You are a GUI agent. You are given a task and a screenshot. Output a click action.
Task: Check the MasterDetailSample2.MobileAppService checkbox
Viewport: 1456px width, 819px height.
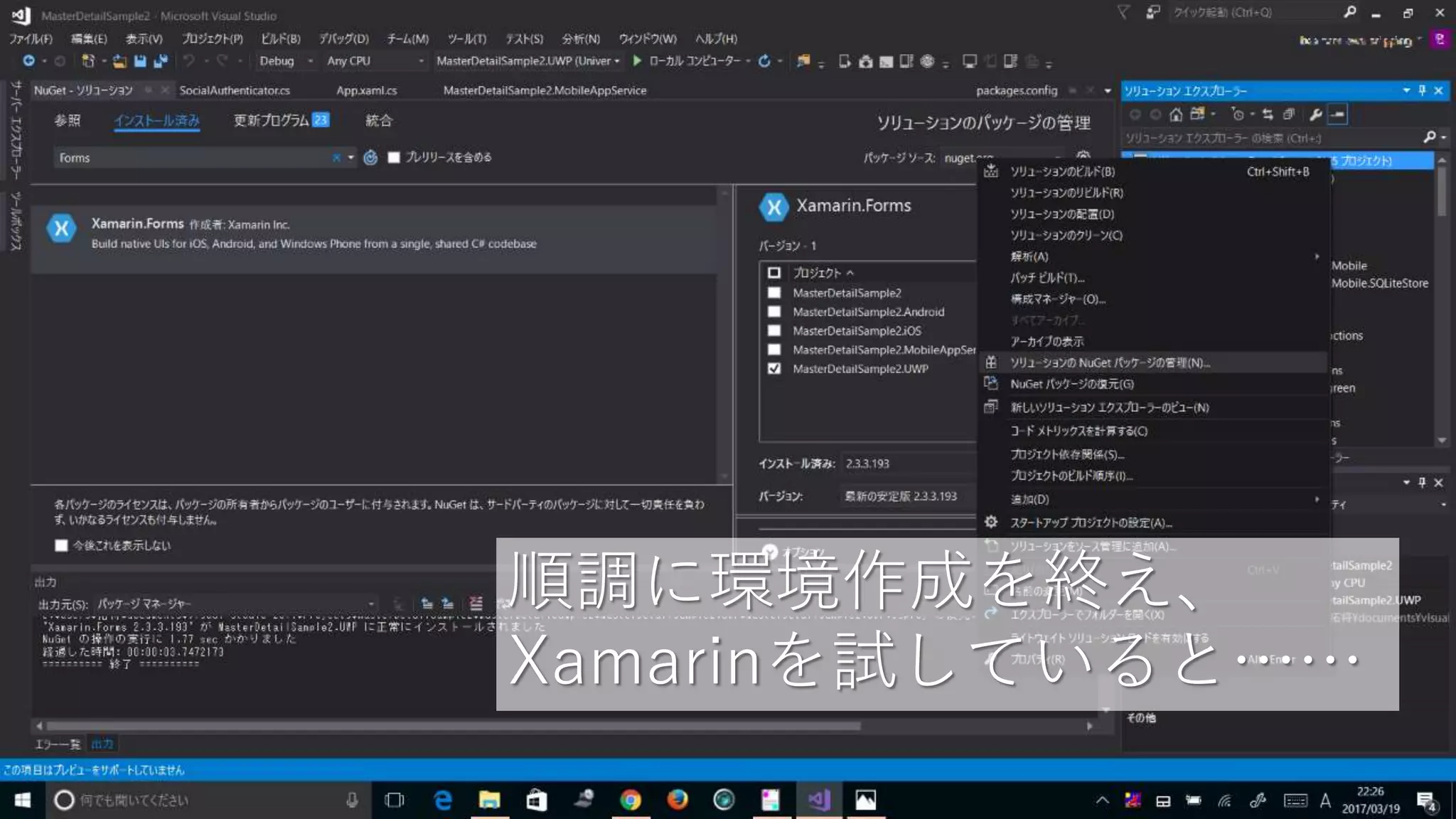click(774, 350)
